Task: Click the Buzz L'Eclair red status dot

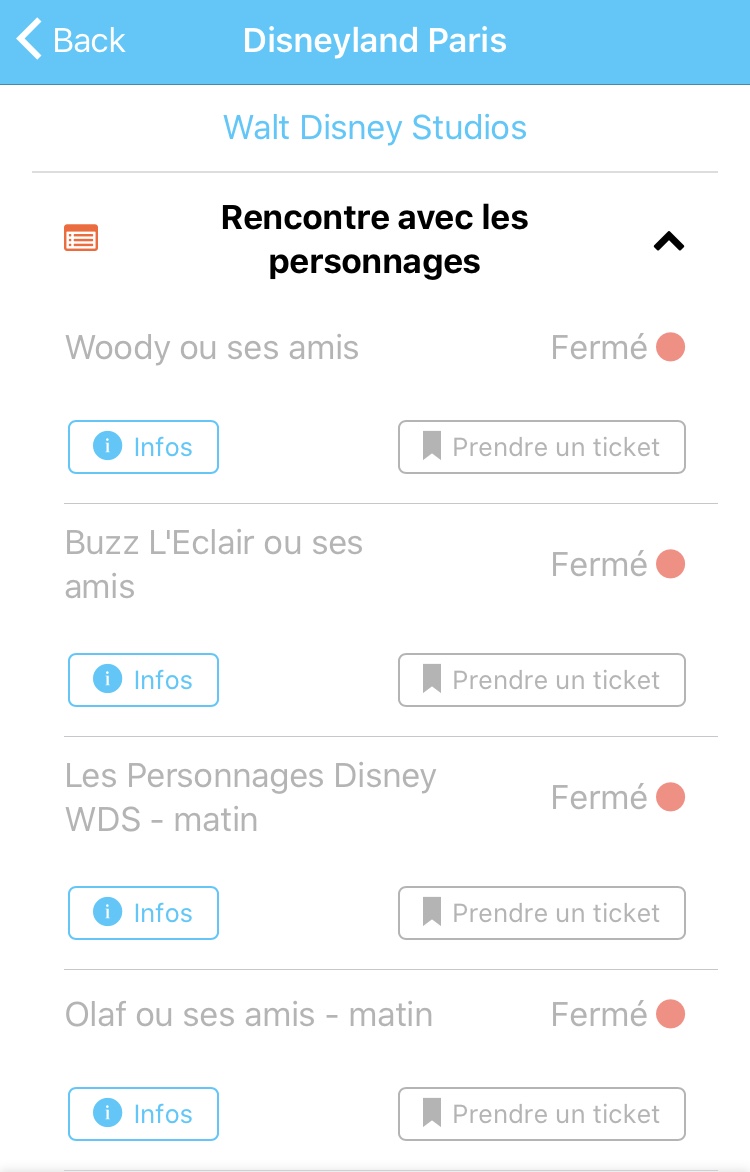Action: [670, 564]
